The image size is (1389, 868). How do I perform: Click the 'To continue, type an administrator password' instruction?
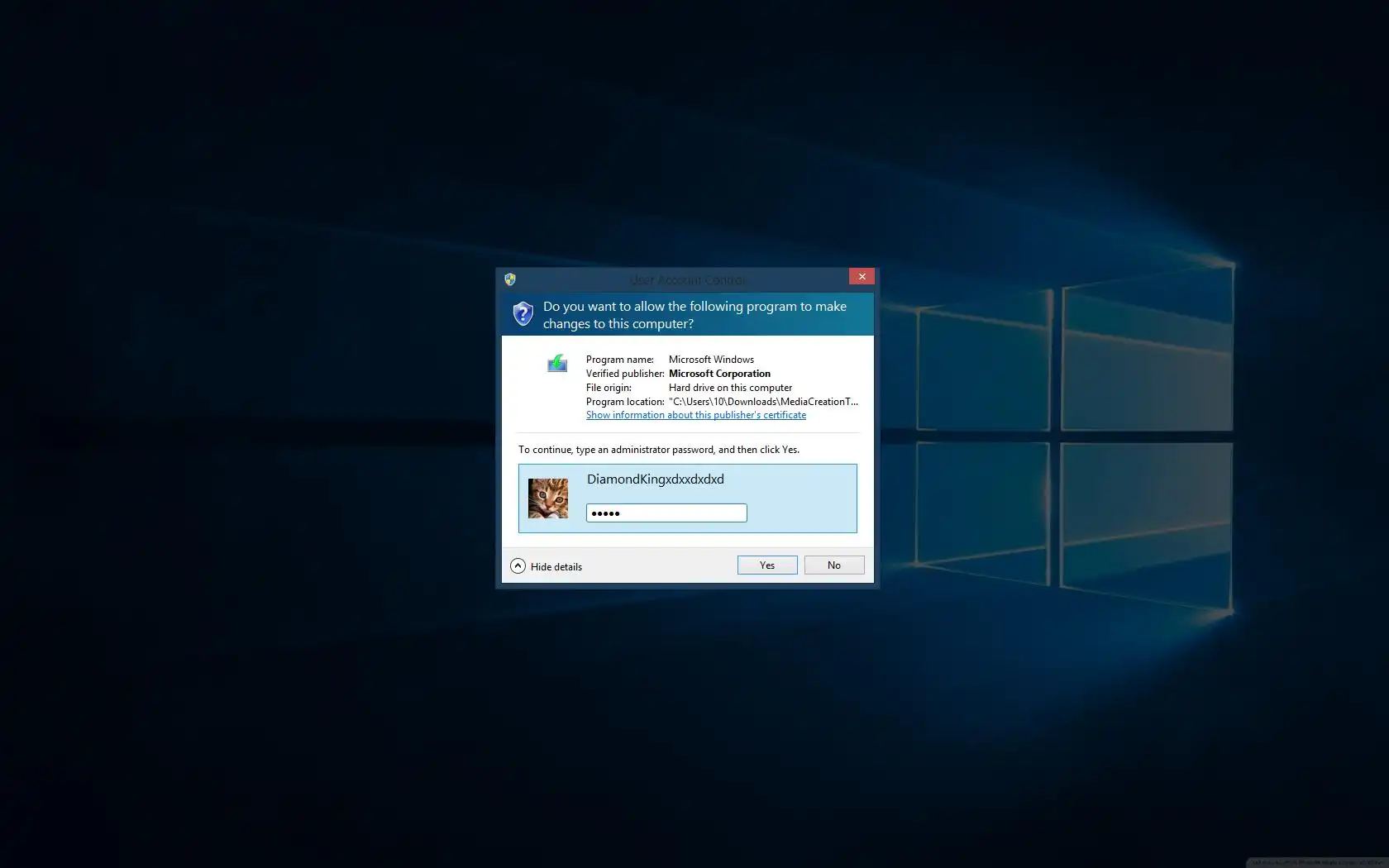659,450
